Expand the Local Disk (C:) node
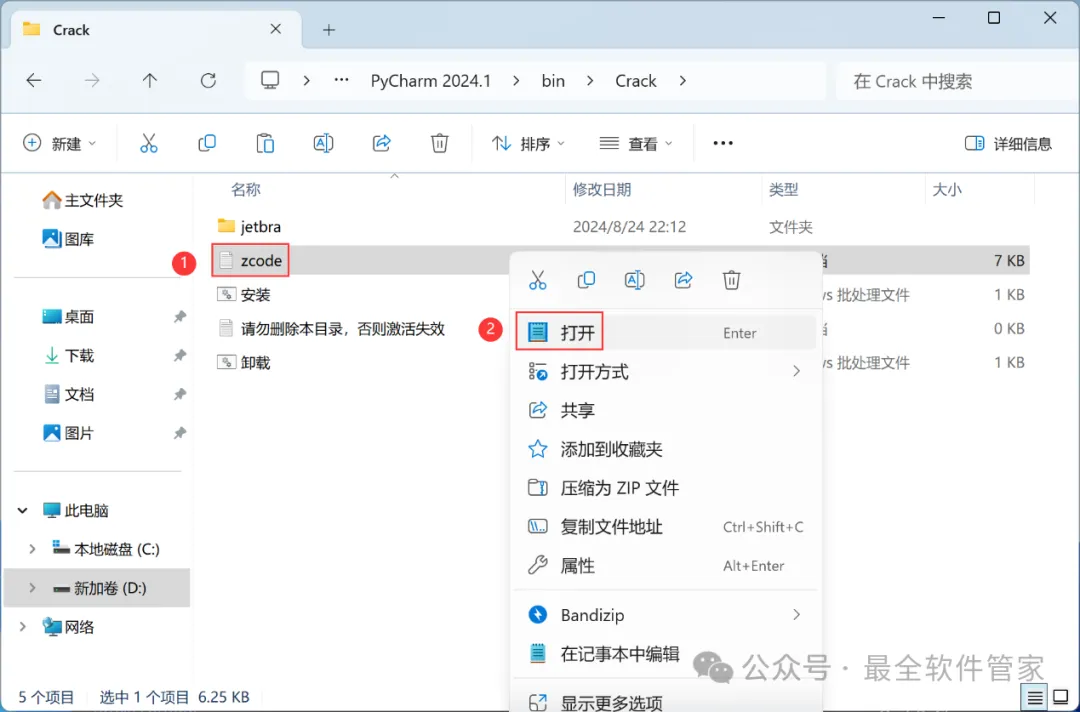This screenshot has width=1080, height=712. point(32,549)
